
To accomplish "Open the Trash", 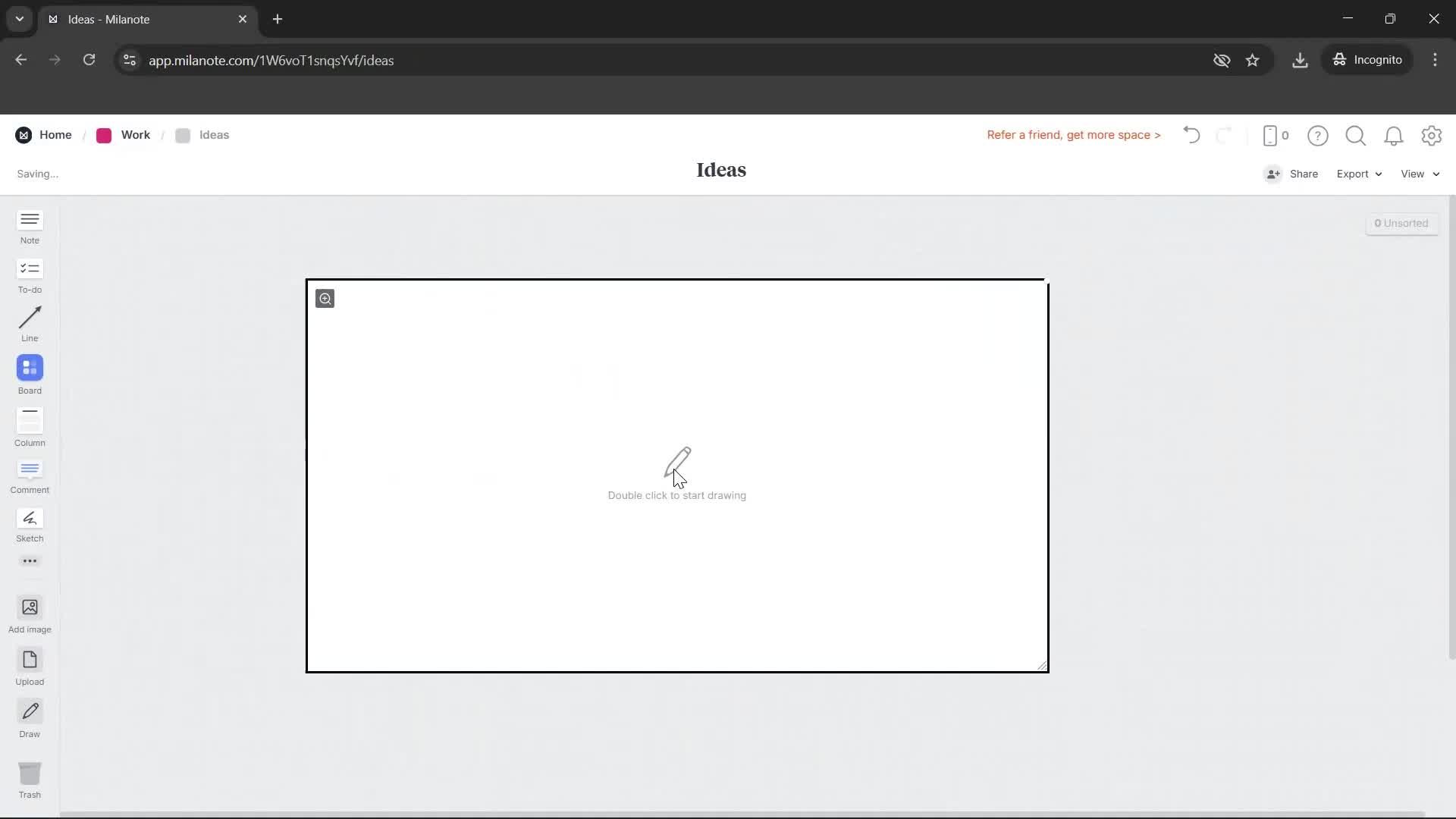I will coord(30,780).
